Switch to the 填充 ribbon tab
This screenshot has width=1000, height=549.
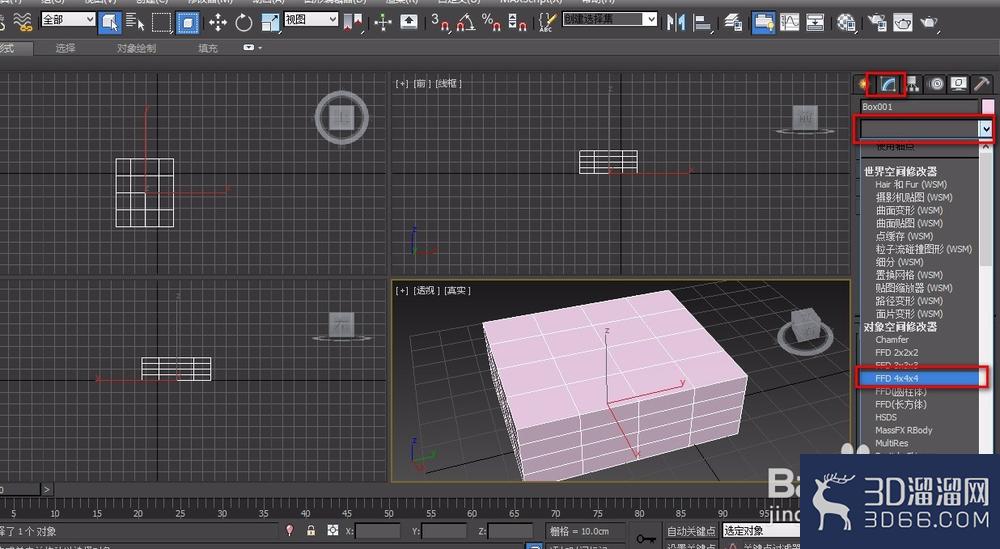[207, 48]
